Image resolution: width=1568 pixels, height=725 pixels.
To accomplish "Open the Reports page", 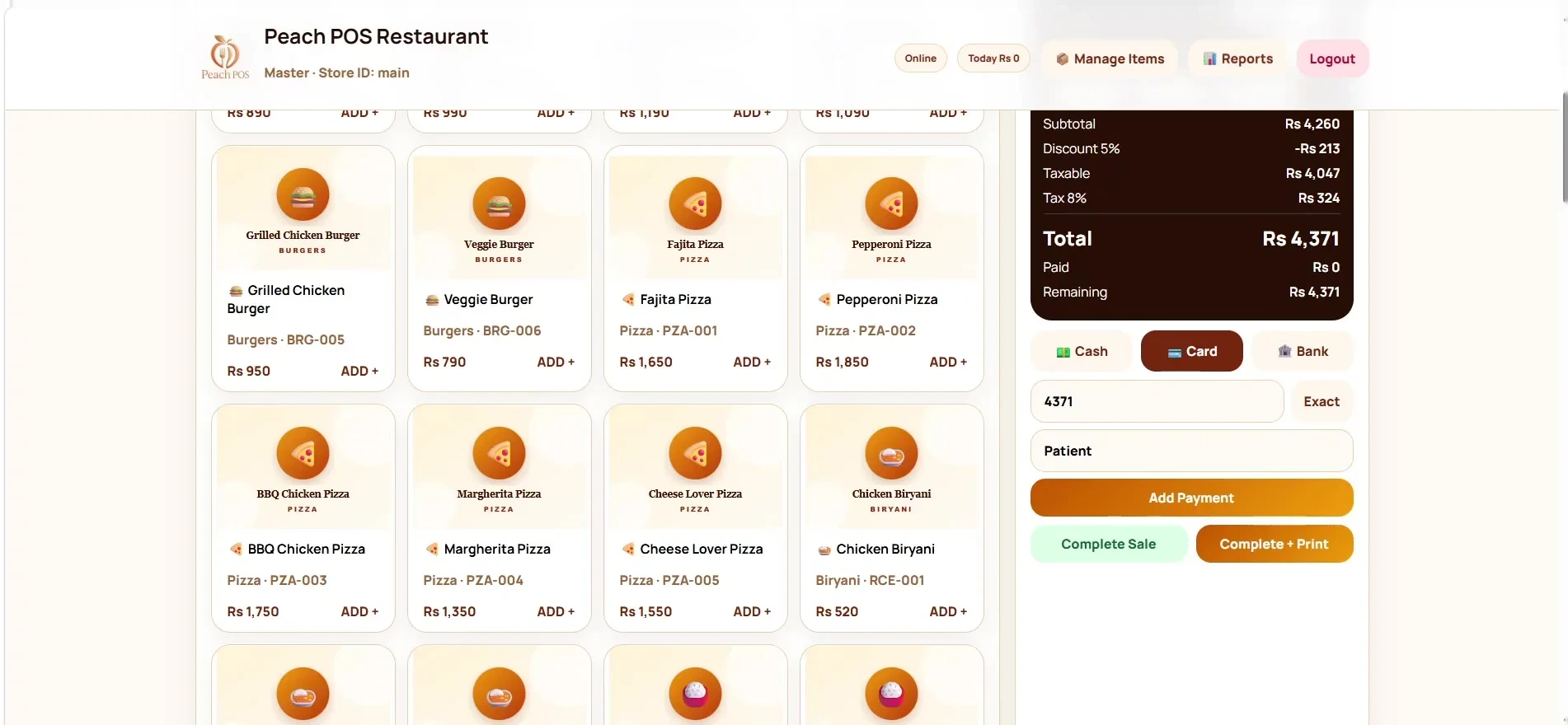I will (1237, 58).
